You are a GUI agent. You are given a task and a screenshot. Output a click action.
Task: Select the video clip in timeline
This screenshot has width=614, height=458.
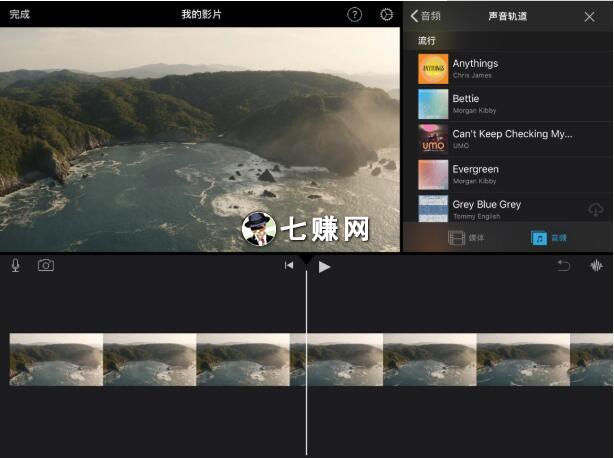click(x=311, y=359)
